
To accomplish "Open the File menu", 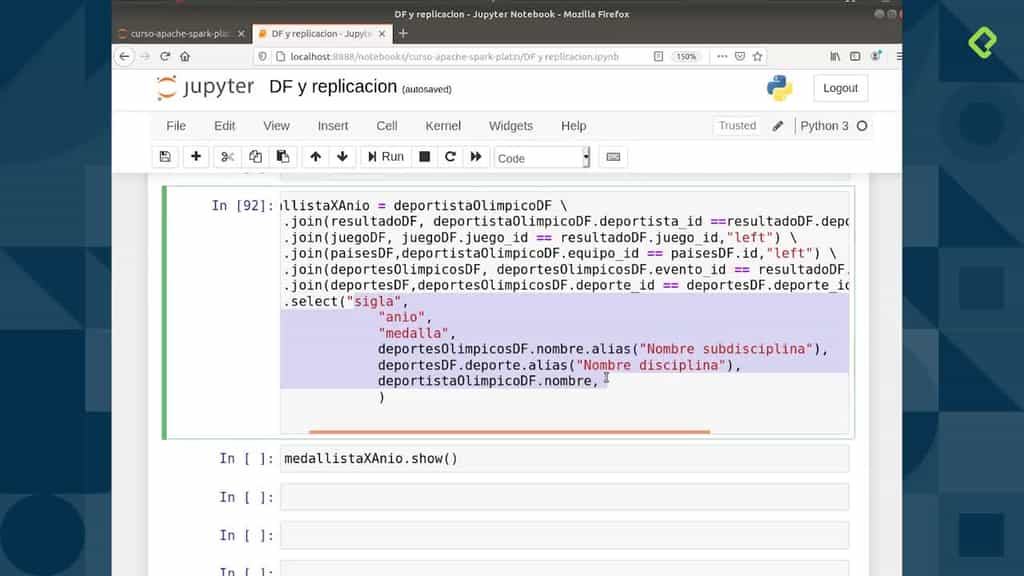I will point(176,125).
